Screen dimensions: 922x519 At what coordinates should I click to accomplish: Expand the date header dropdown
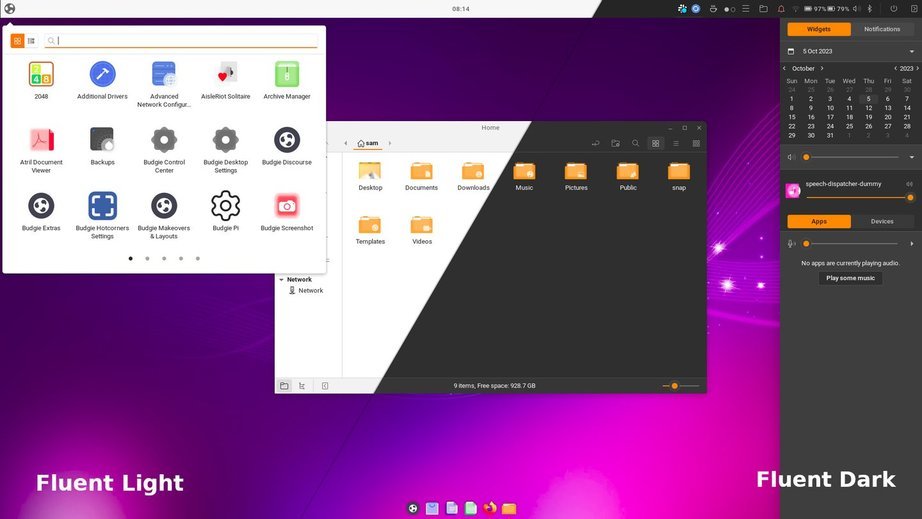[911, 51]
